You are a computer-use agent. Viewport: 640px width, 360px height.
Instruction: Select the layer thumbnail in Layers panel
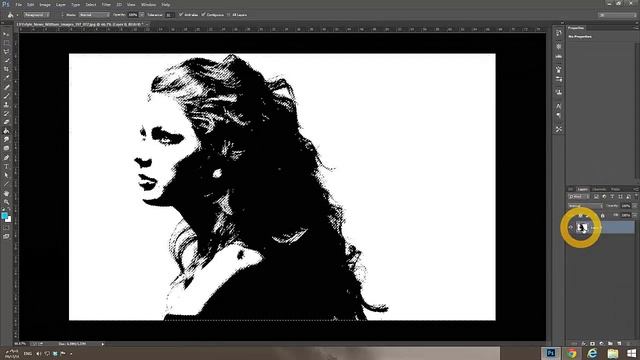[582, 227]
